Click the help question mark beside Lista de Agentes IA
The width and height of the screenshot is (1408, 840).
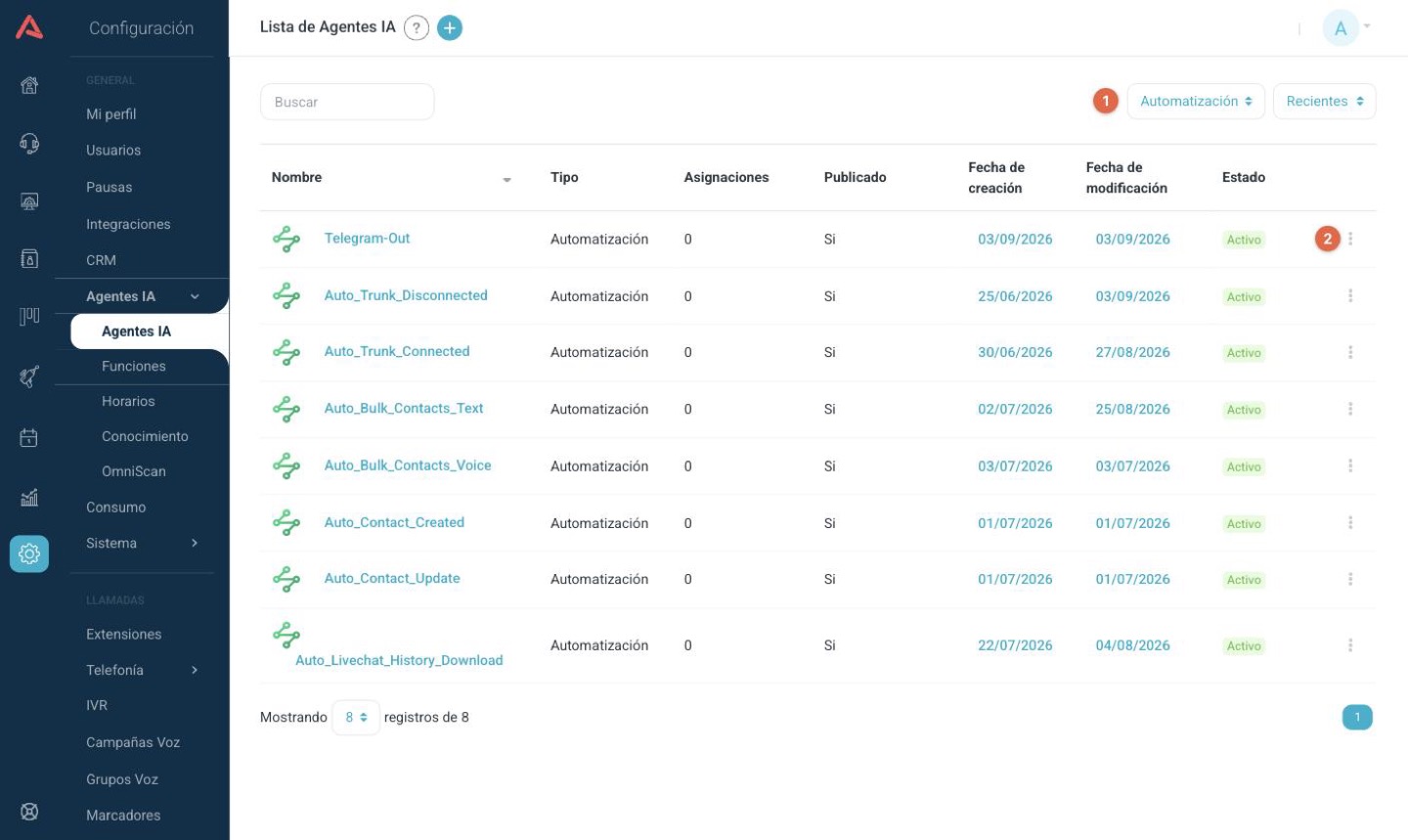click(x=417, y=28)
